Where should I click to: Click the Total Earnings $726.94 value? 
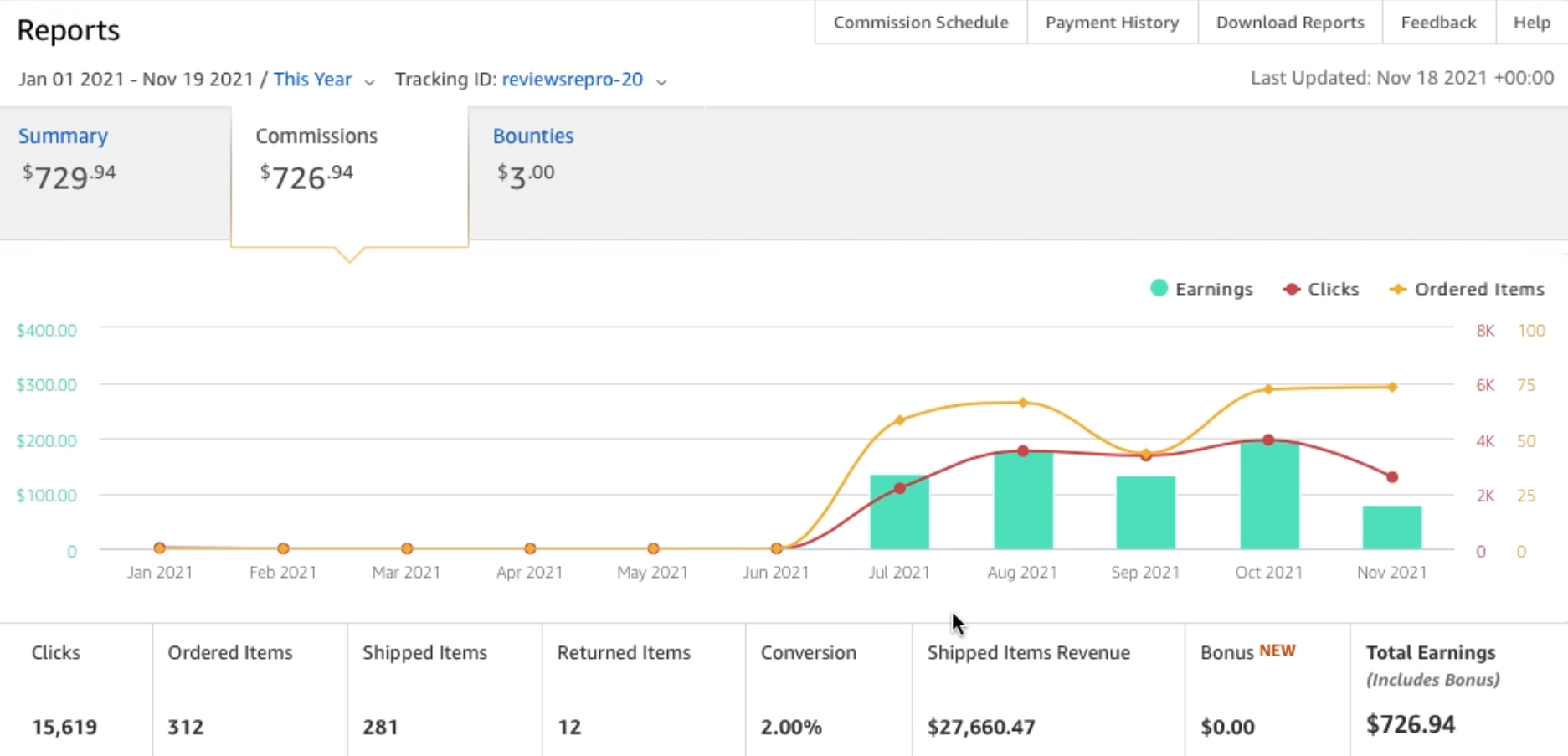[x=1411, y=724]
